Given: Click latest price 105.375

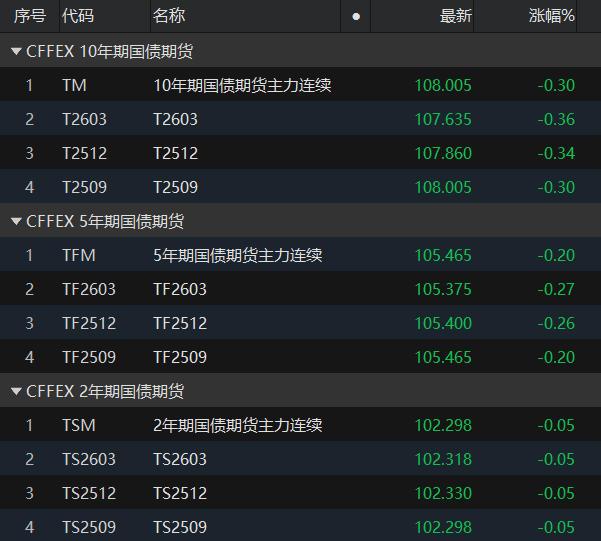Looking at the screenshot, I should click(x=443, y=289).
